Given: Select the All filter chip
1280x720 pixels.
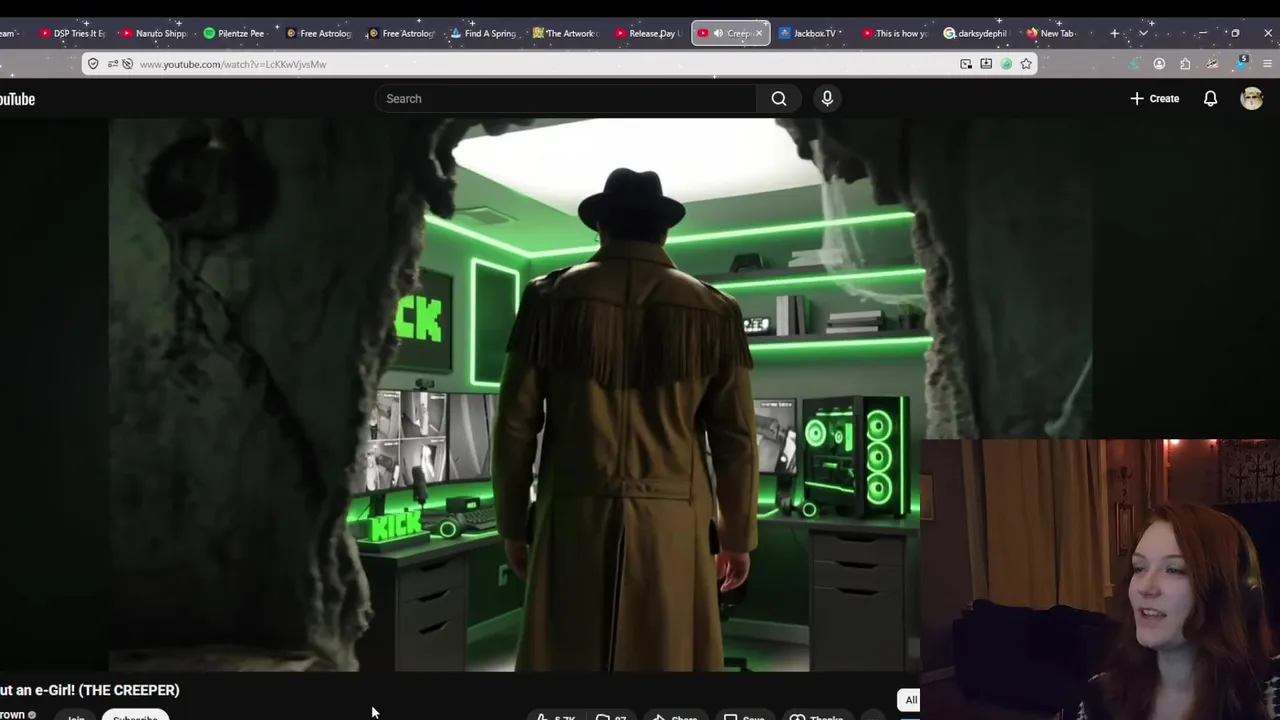Looking at the screenshot, I should [x=911, y=700].
